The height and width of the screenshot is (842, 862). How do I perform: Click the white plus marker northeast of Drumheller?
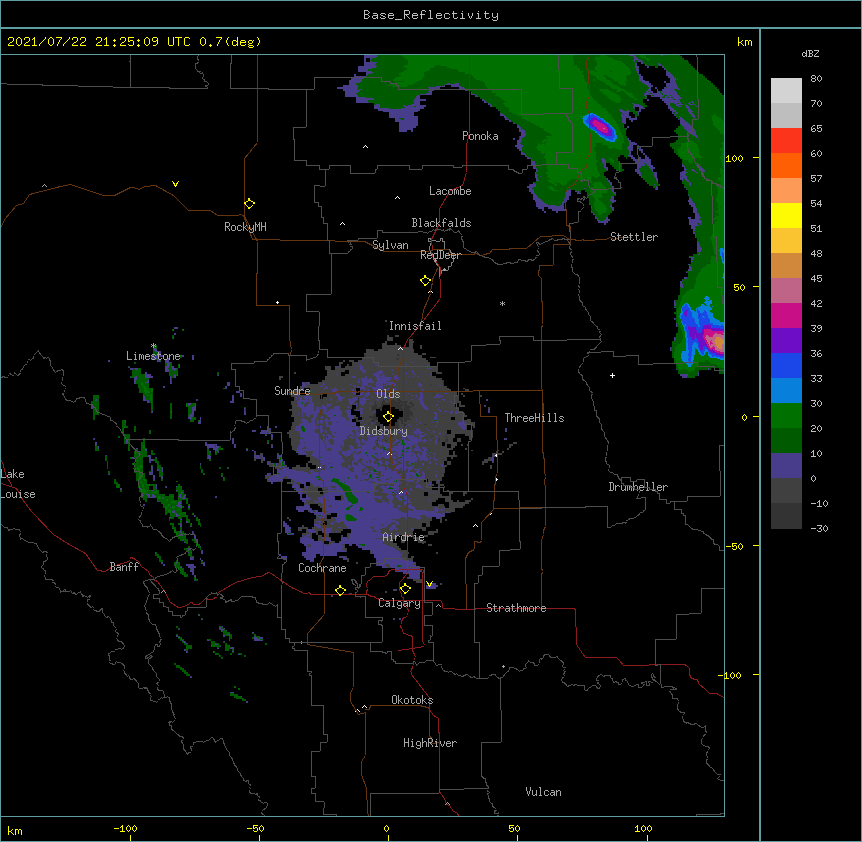pos(612,375)
